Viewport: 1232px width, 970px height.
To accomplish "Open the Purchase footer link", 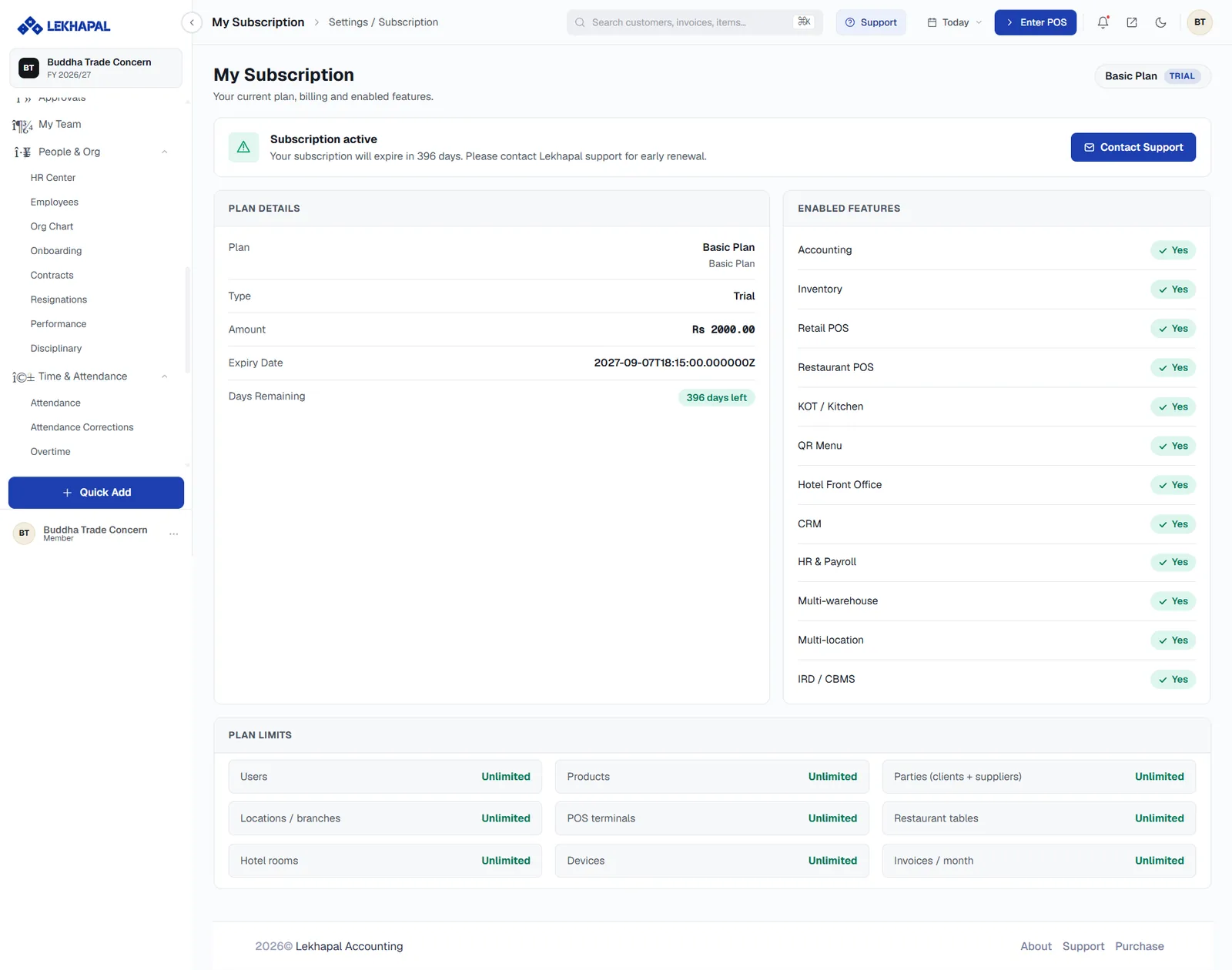I will pyautogui.click(x=1140, y=946).
